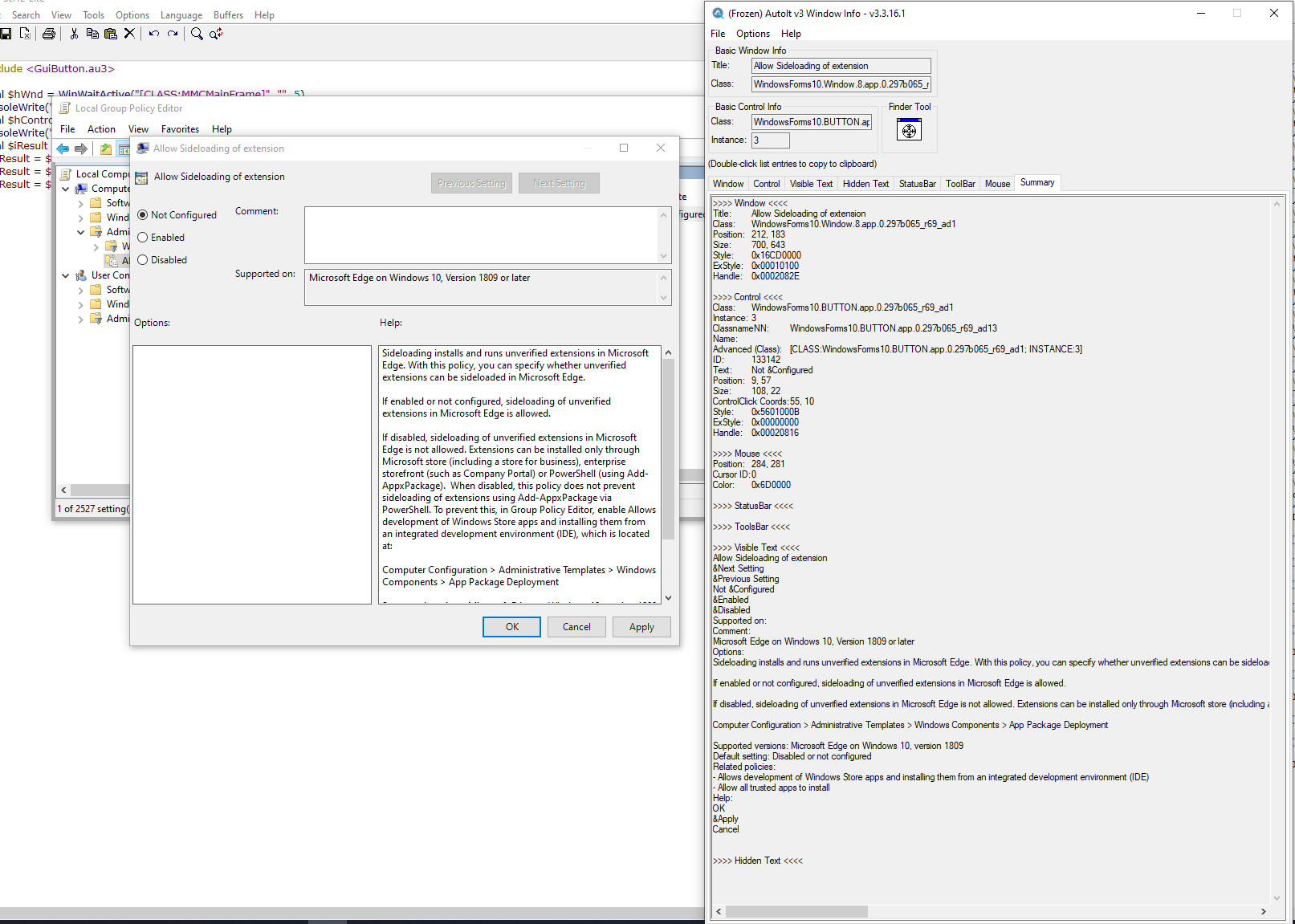This screenshot has height=924, width=1295.
Task: Click the Next Setting button
Action: point(560,183)
